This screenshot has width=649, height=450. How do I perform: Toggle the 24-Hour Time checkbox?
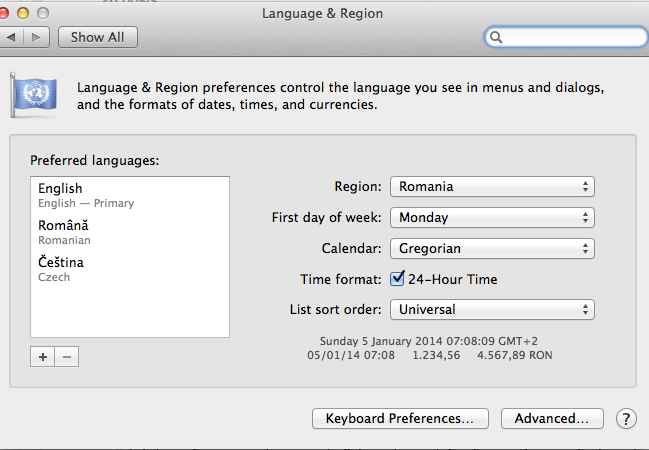397,279
